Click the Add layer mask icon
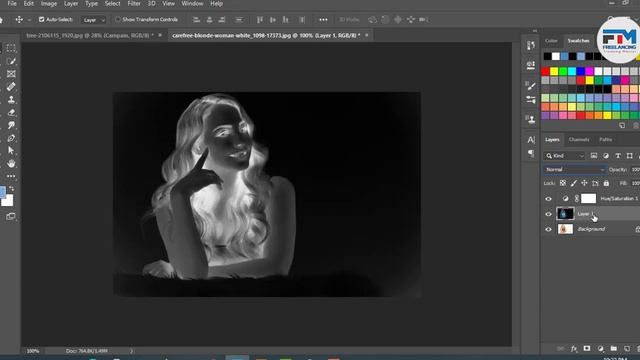This screenshot has height=360, width=640. (587, 349)
